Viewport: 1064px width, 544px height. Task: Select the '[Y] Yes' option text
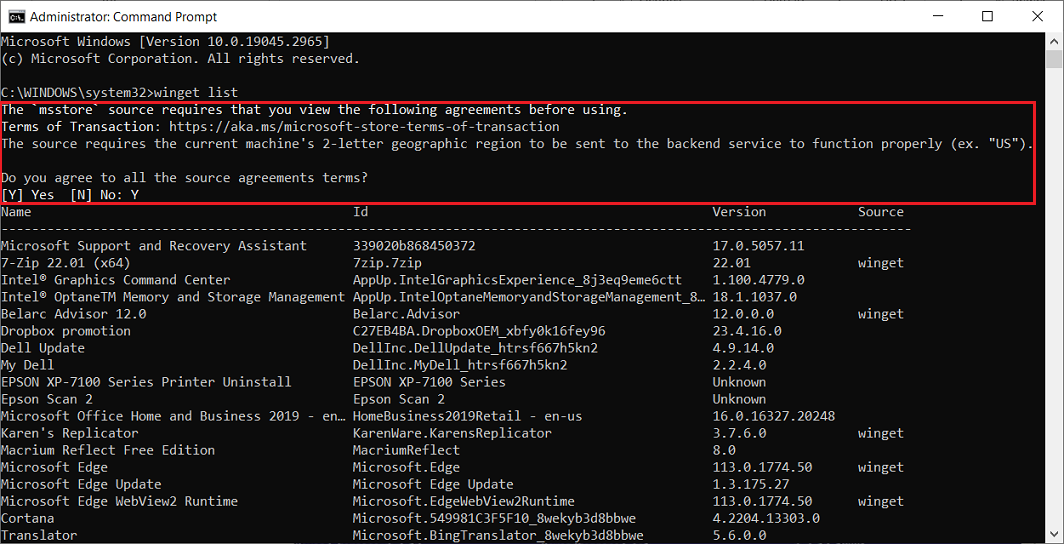coord(28,195)
